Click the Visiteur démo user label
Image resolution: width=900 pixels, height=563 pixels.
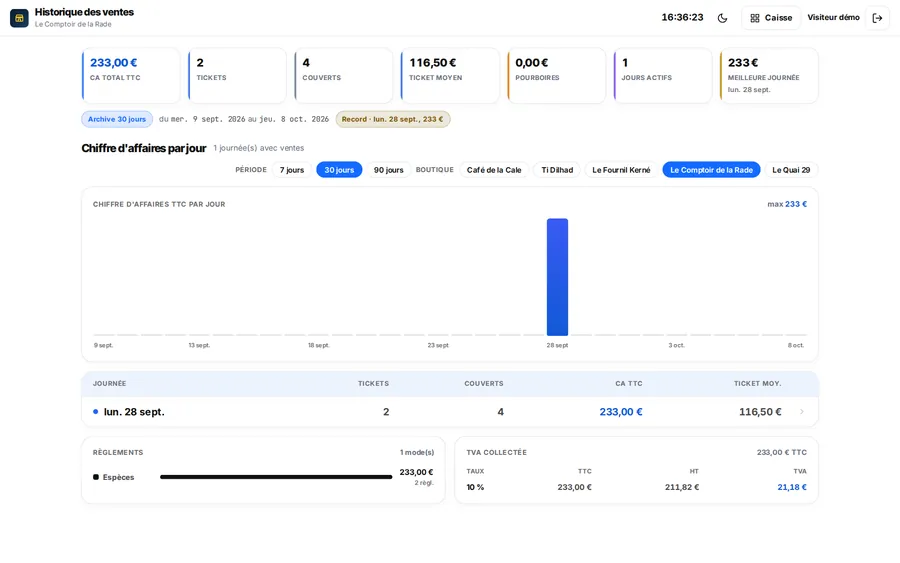(833, 17)
